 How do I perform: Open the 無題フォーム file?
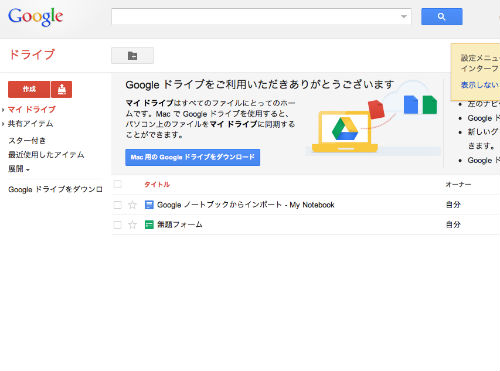[180, 225]
